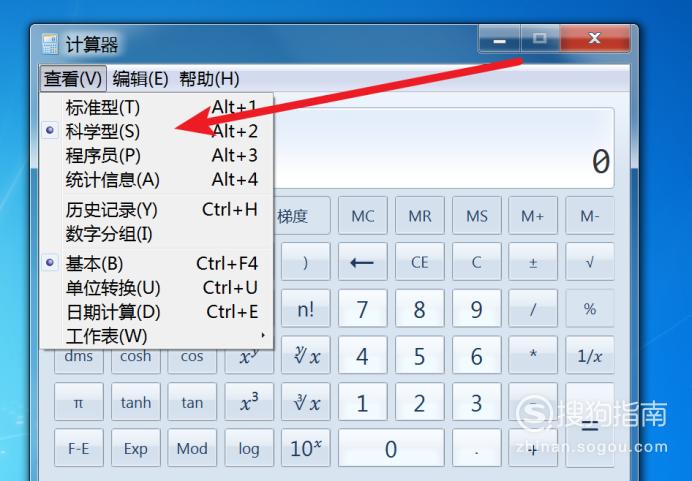Select 标准型(T) mode

tap(157, 107)
